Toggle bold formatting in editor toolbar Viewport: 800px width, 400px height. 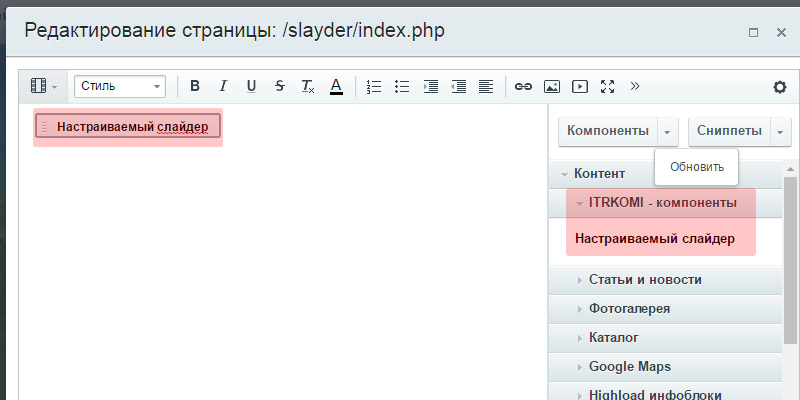pyautogui.click(x=195, y=86)
